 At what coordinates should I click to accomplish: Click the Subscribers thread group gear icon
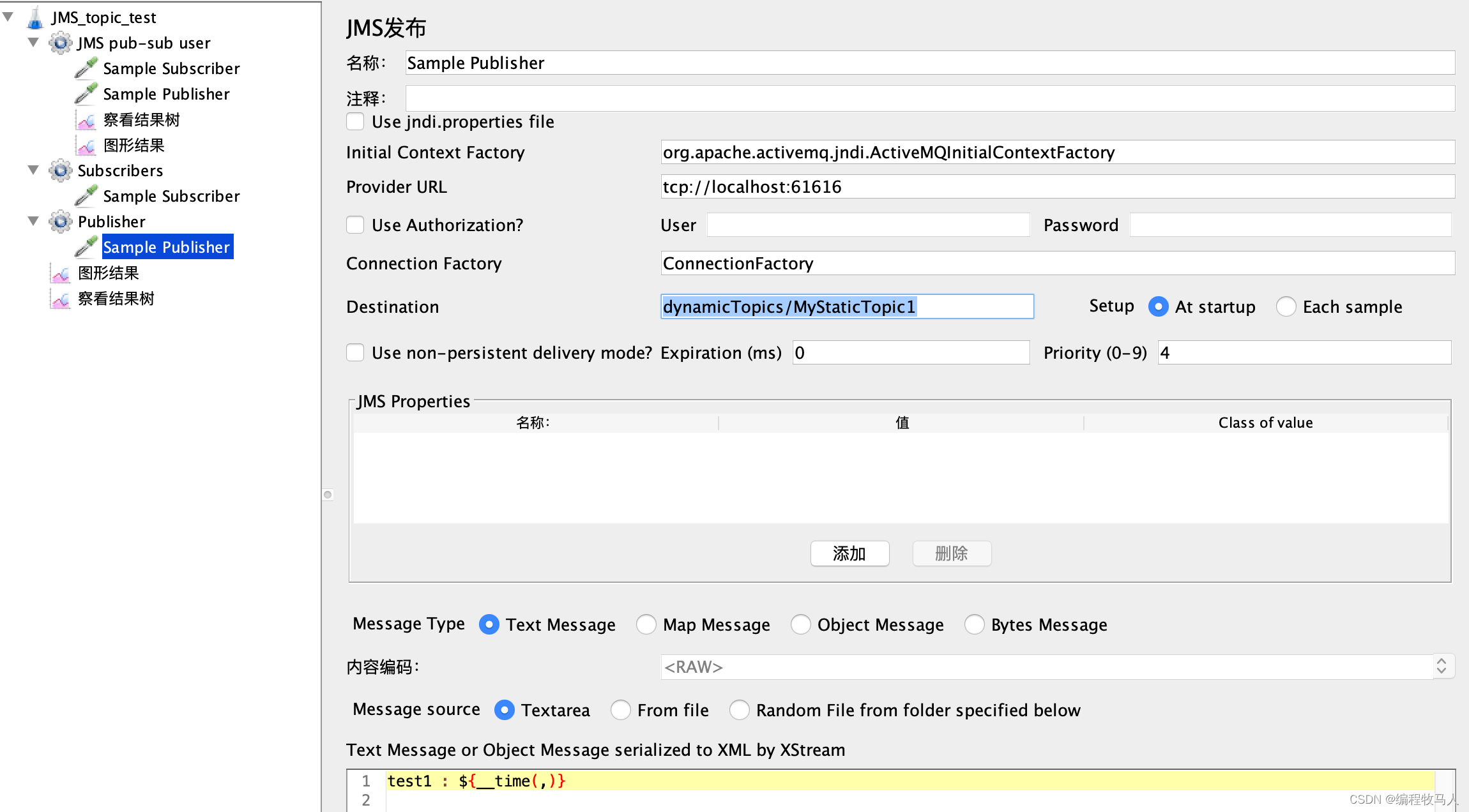[x=60, y=171]
